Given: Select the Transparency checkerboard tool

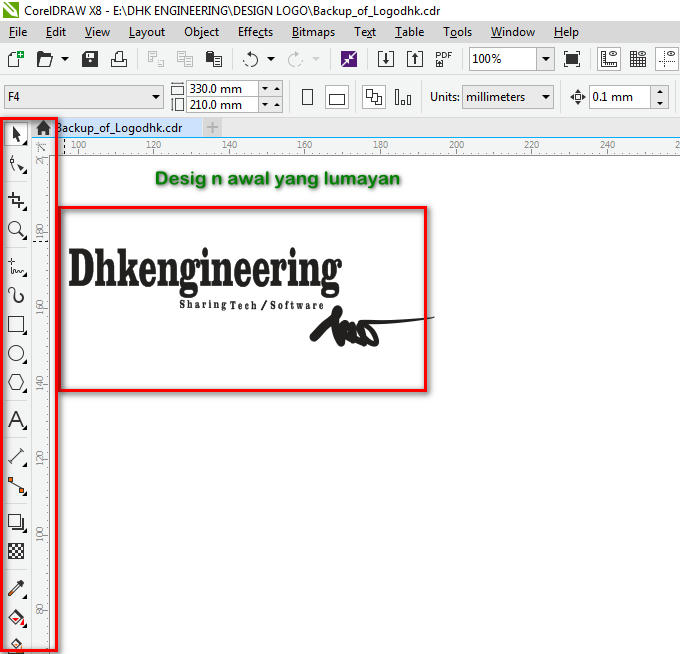Looking at the screenshot, I should tap(16, 551).
